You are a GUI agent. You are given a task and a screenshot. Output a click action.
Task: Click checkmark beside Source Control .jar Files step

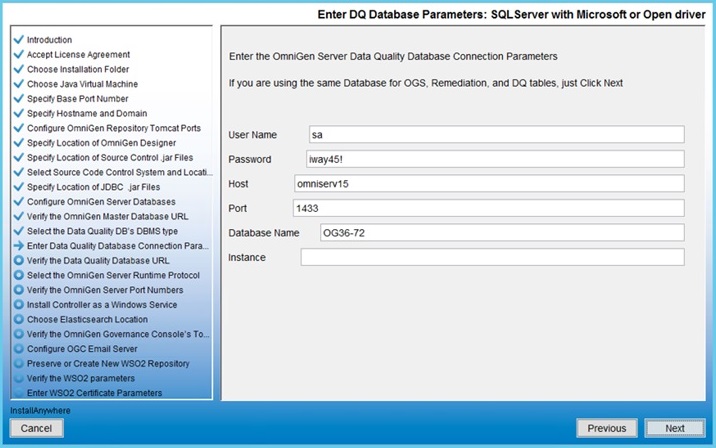click(x=19, y=158)
